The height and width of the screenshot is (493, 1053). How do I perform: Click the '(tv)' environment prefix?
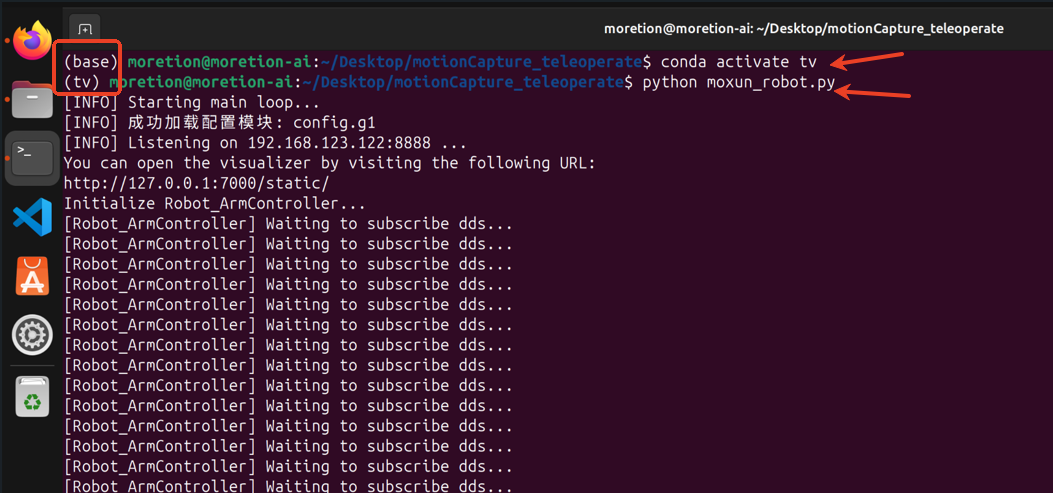(82, 82)
